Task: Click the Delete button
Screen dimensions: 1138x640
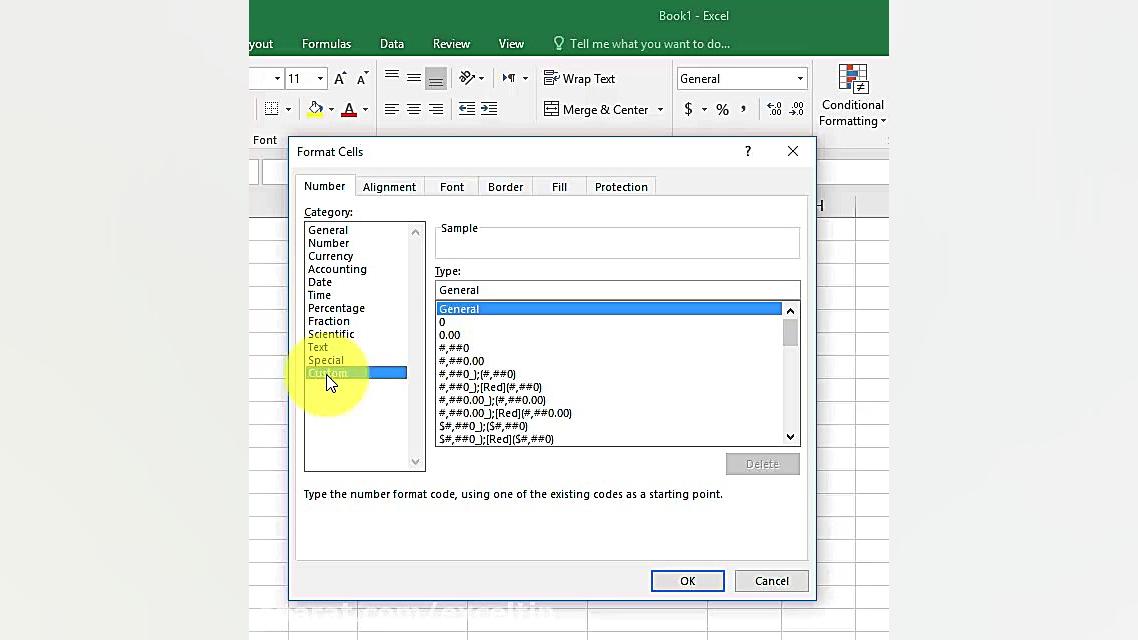Action: point(763,464)
